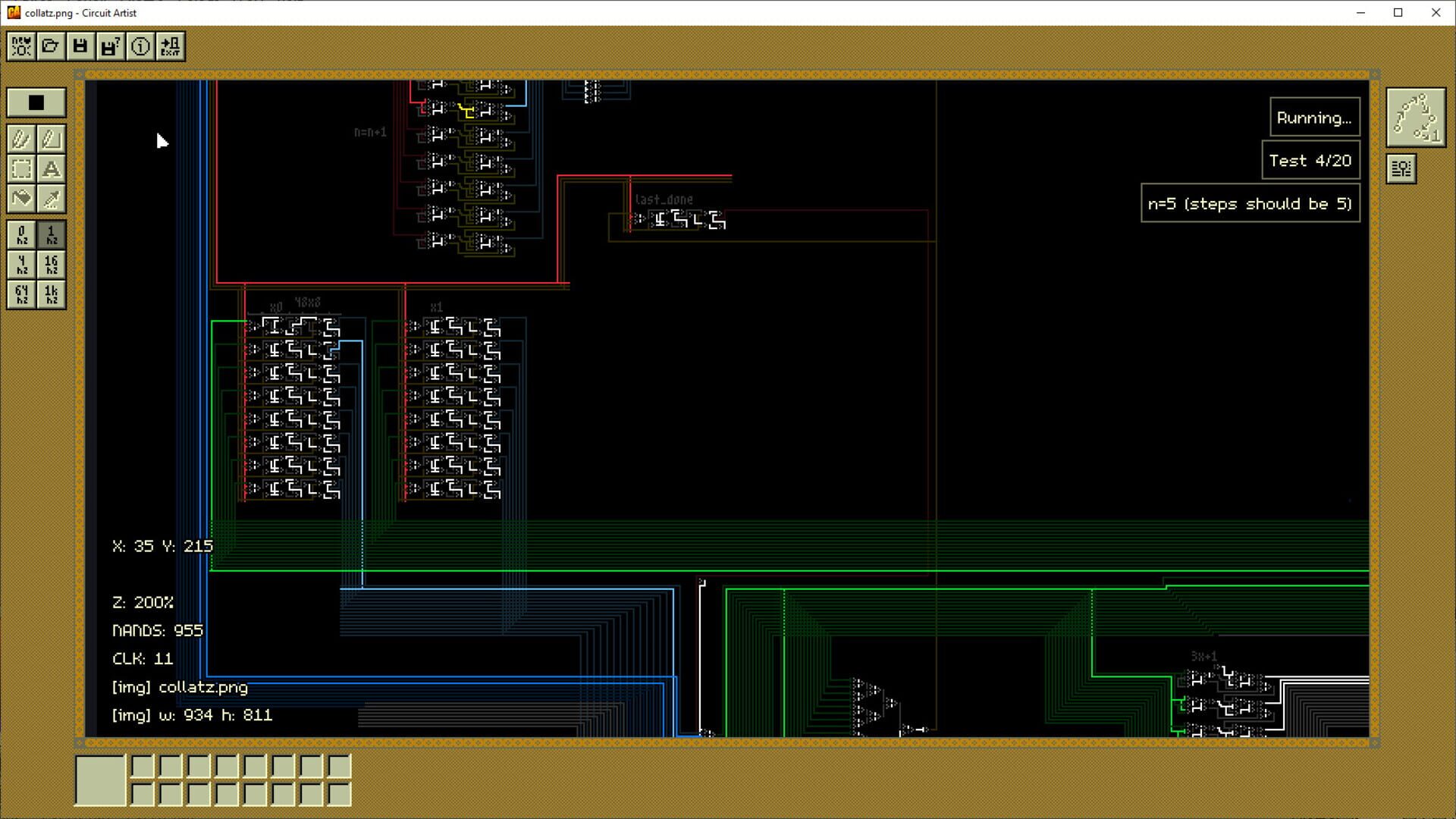The width and height of the screenshot is (1456, 819).
Task: Click the search options icon below it
Action: point(1401,168)
